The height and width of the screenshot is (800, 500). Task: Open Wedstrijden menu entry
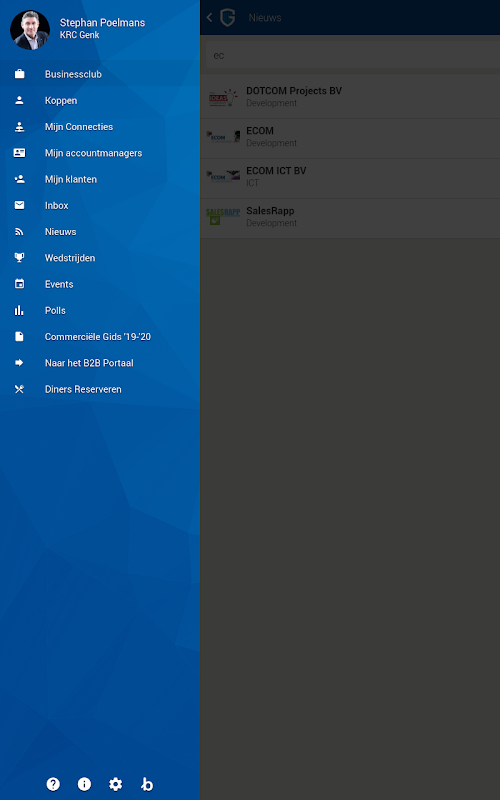tap(99, 258)
